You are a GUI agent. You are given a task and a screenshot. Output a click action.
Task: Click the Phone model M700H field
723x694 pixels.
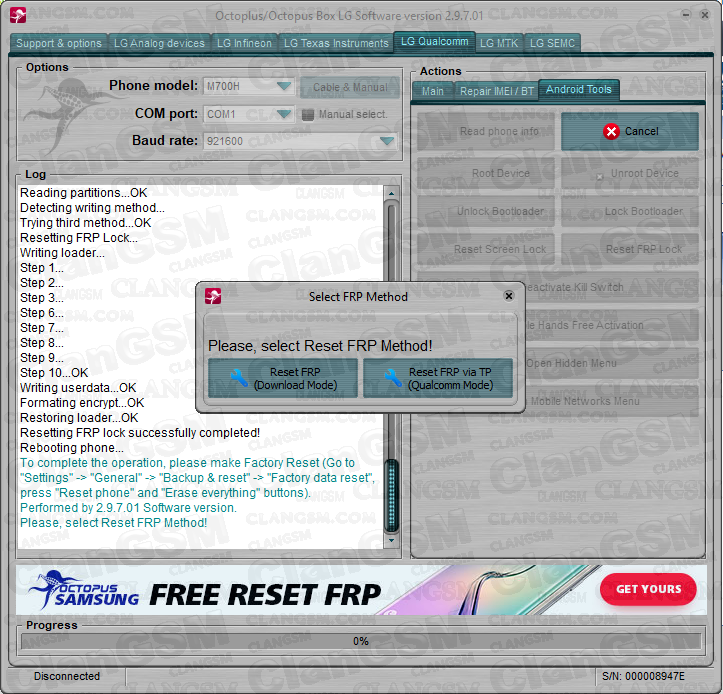249,86
